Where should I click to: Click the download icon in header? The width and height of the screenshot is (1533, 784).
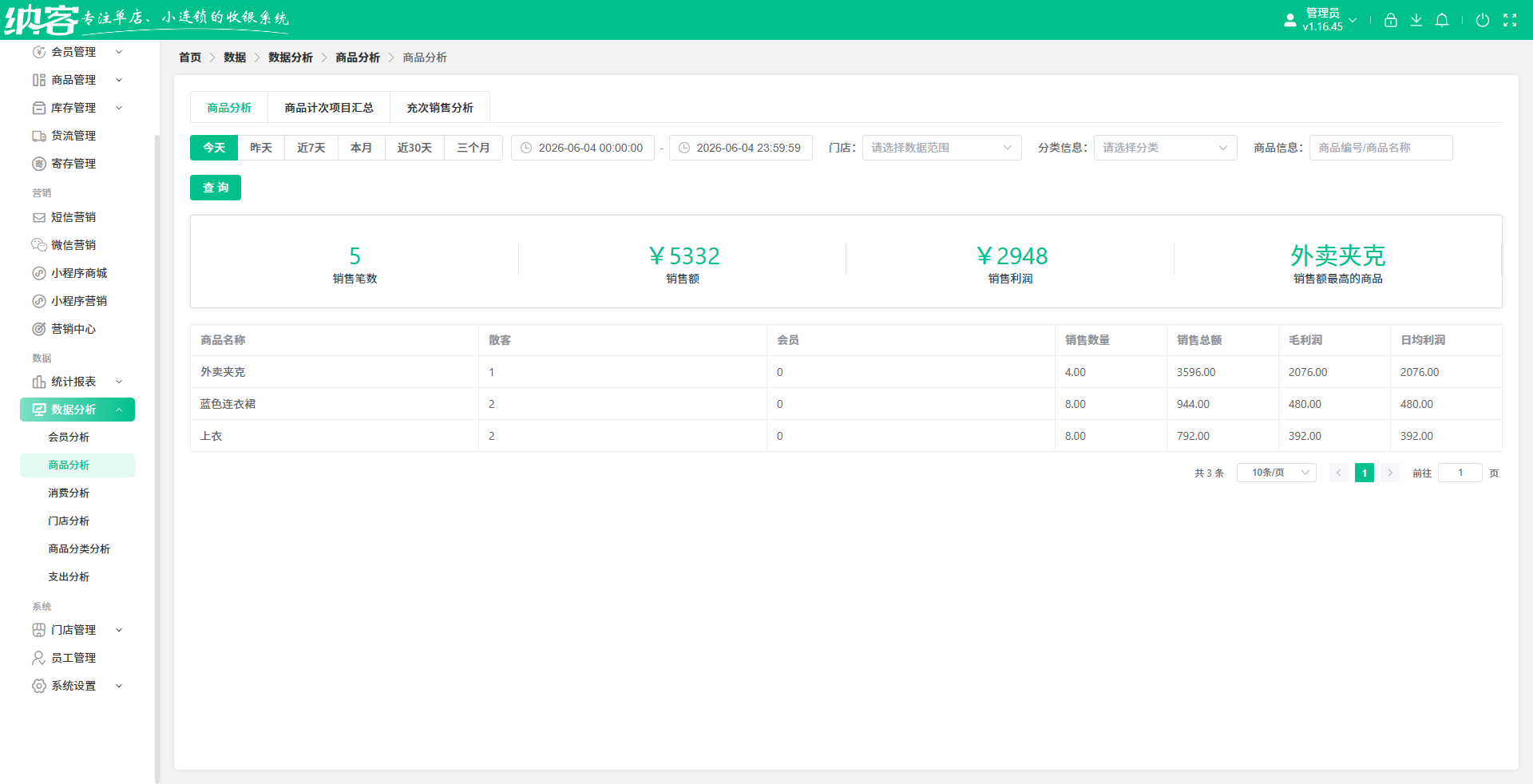point(1416,20)
